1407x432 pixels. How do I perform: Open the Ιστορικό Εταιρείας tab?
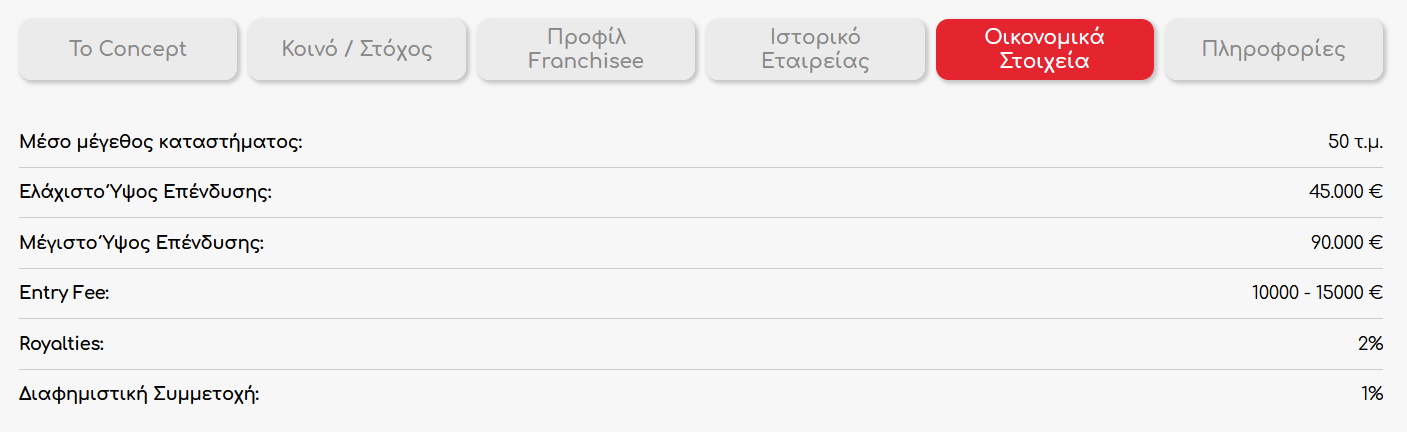tap(815, 49)
